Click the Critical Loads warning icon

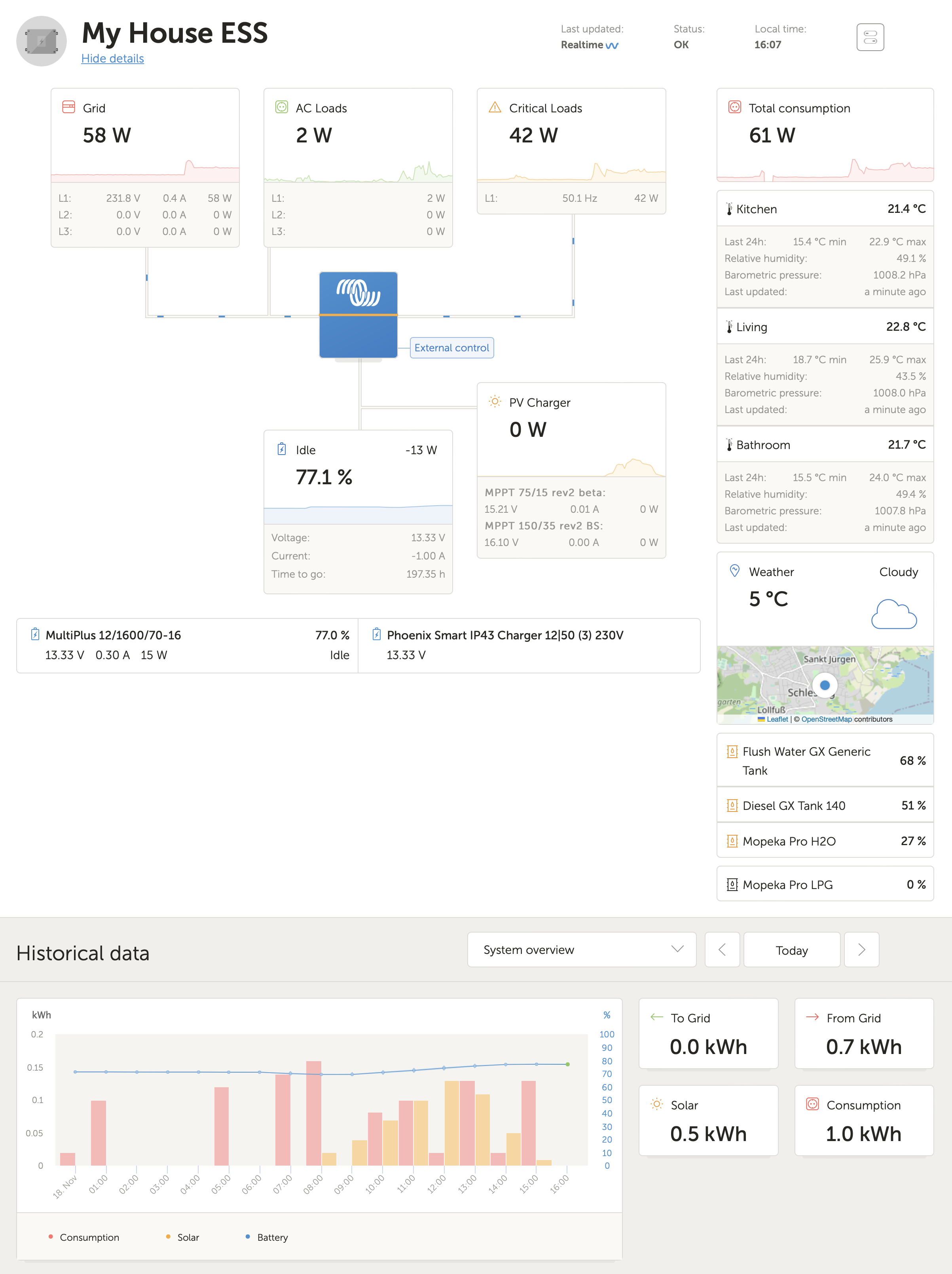[495, 107]
